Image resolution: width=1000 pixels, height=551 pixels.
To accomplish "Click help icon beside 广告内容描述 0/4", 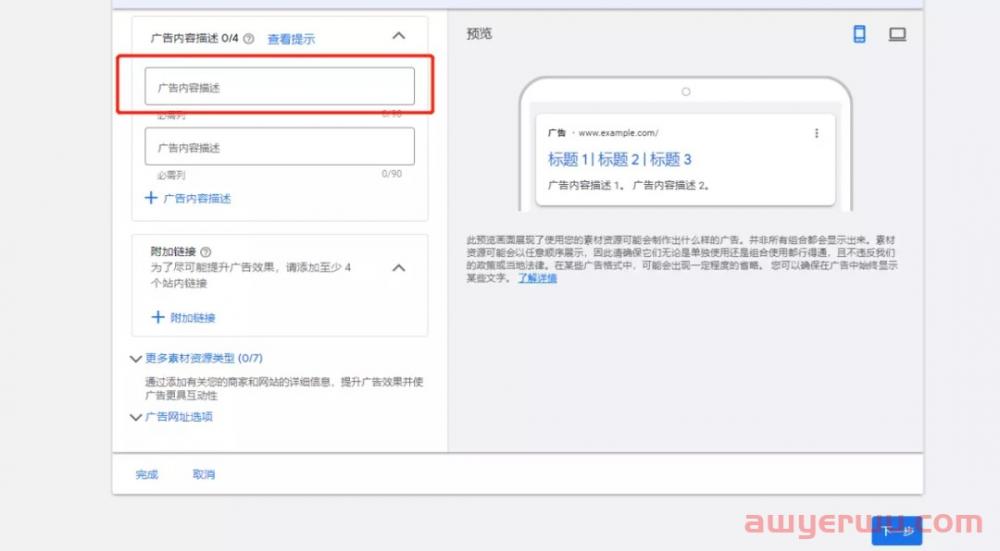I will click(248, 39).
